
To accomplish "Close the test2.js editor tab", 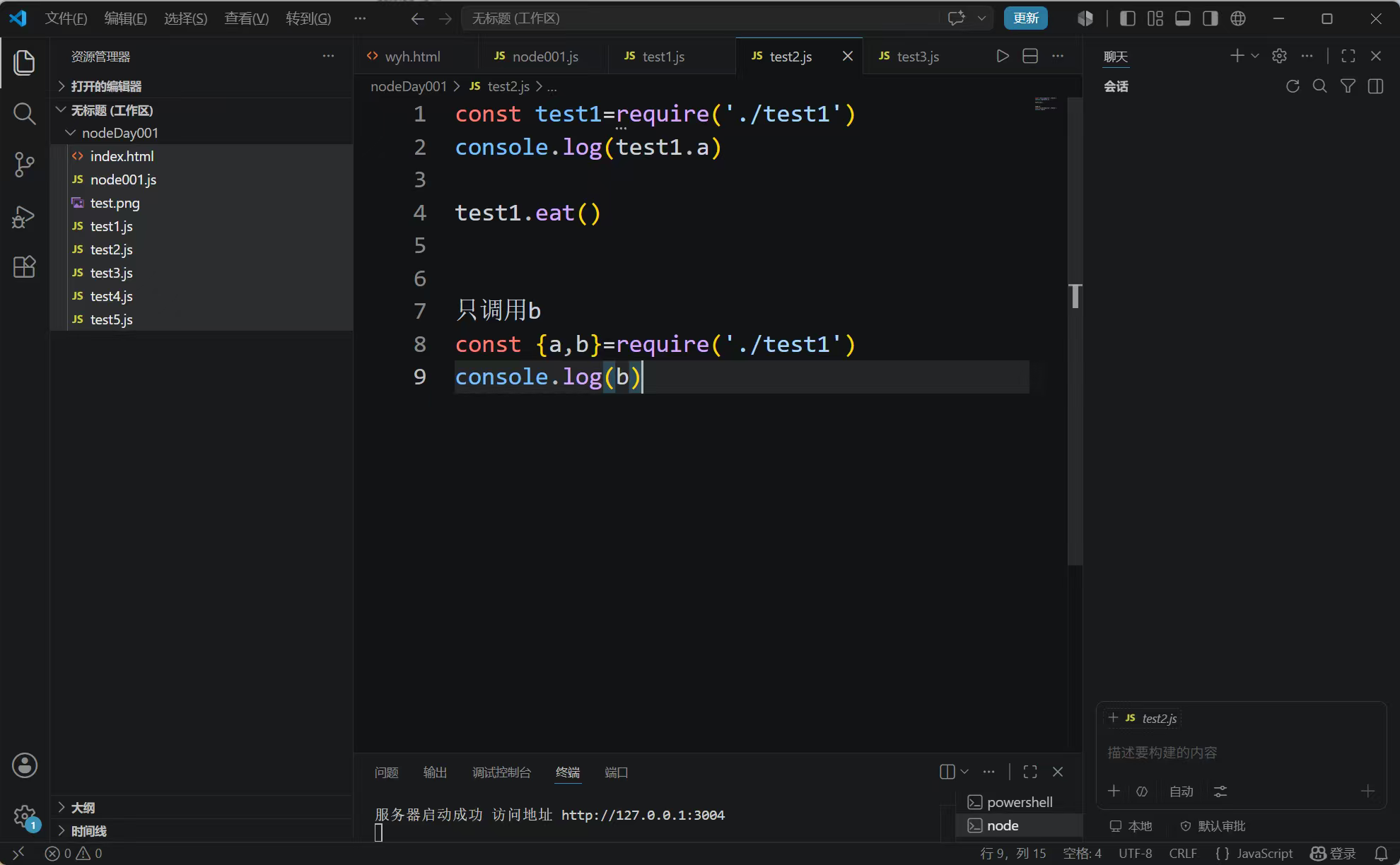I will point(847,56).
